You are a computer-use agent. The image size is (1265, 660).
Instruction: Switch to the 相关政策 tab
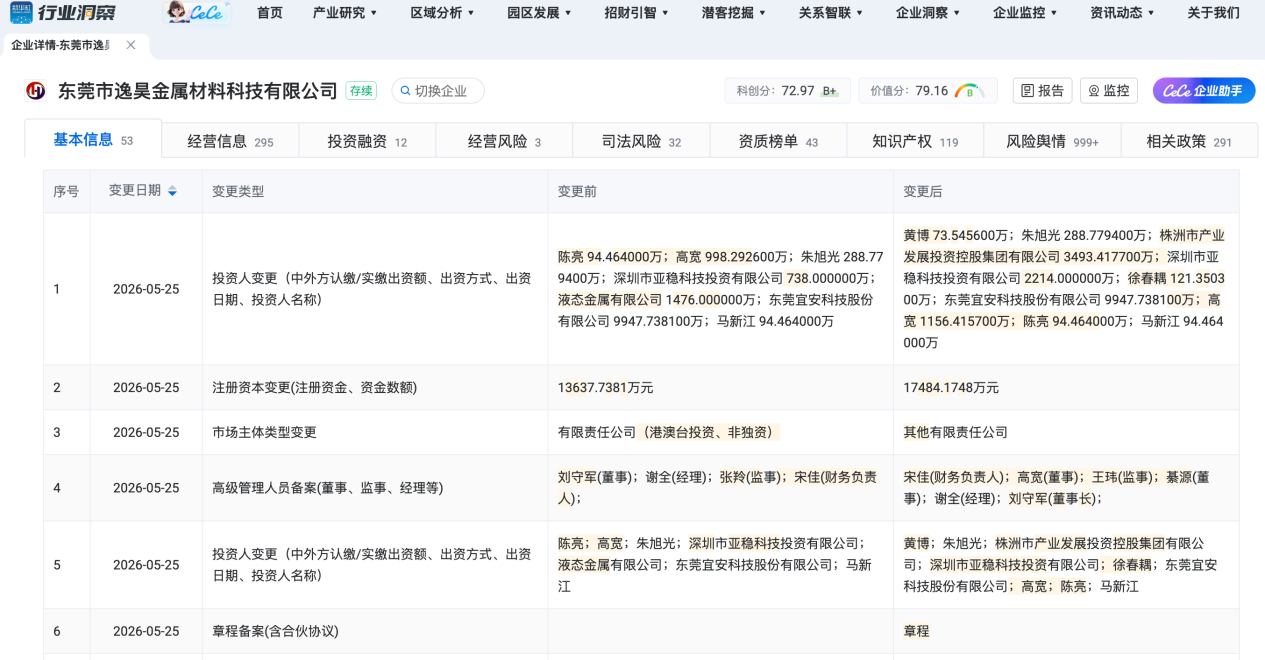click(1189, 142)
